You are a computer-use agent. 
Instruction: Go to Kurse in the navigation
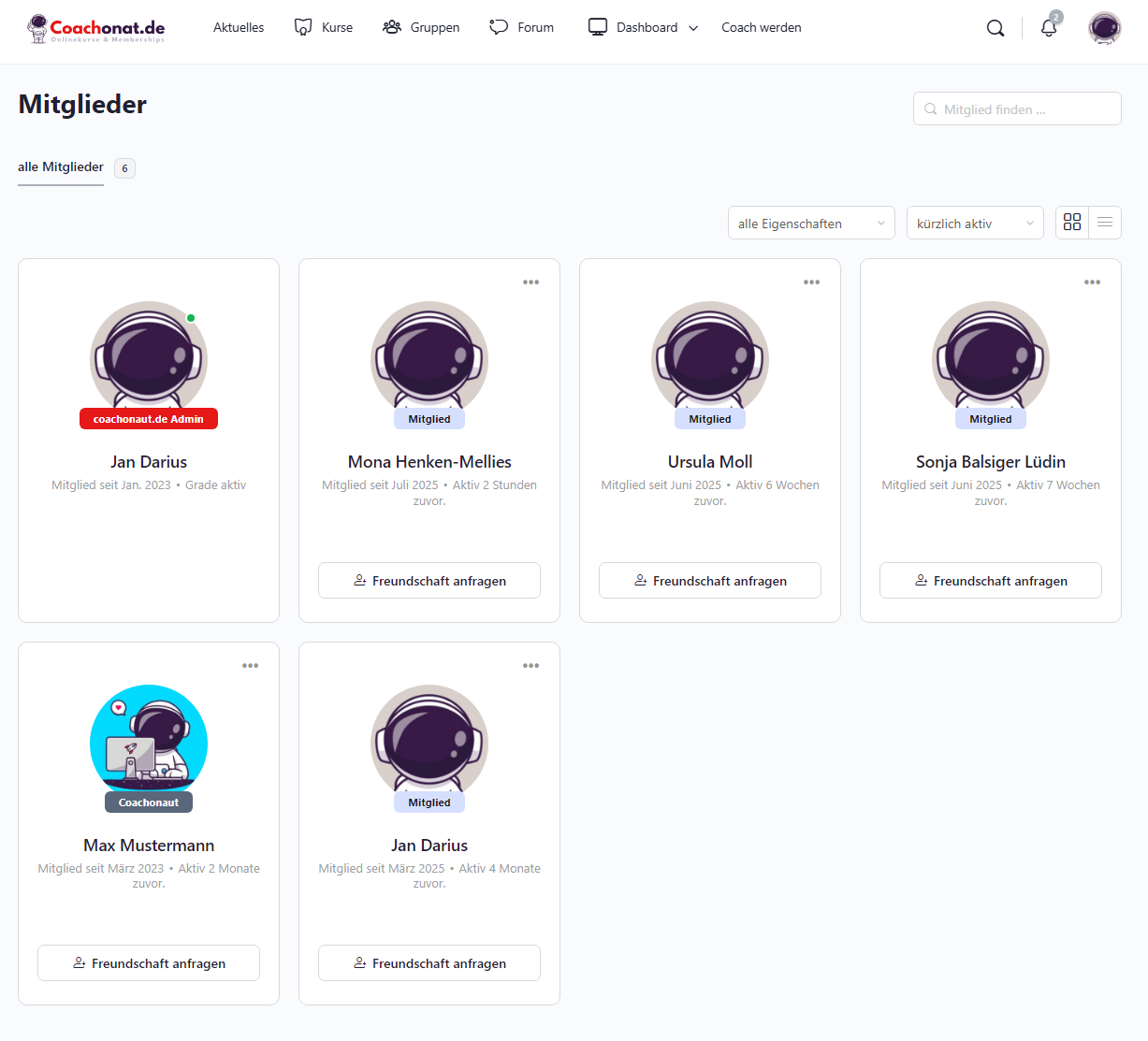tap(324, 28)
